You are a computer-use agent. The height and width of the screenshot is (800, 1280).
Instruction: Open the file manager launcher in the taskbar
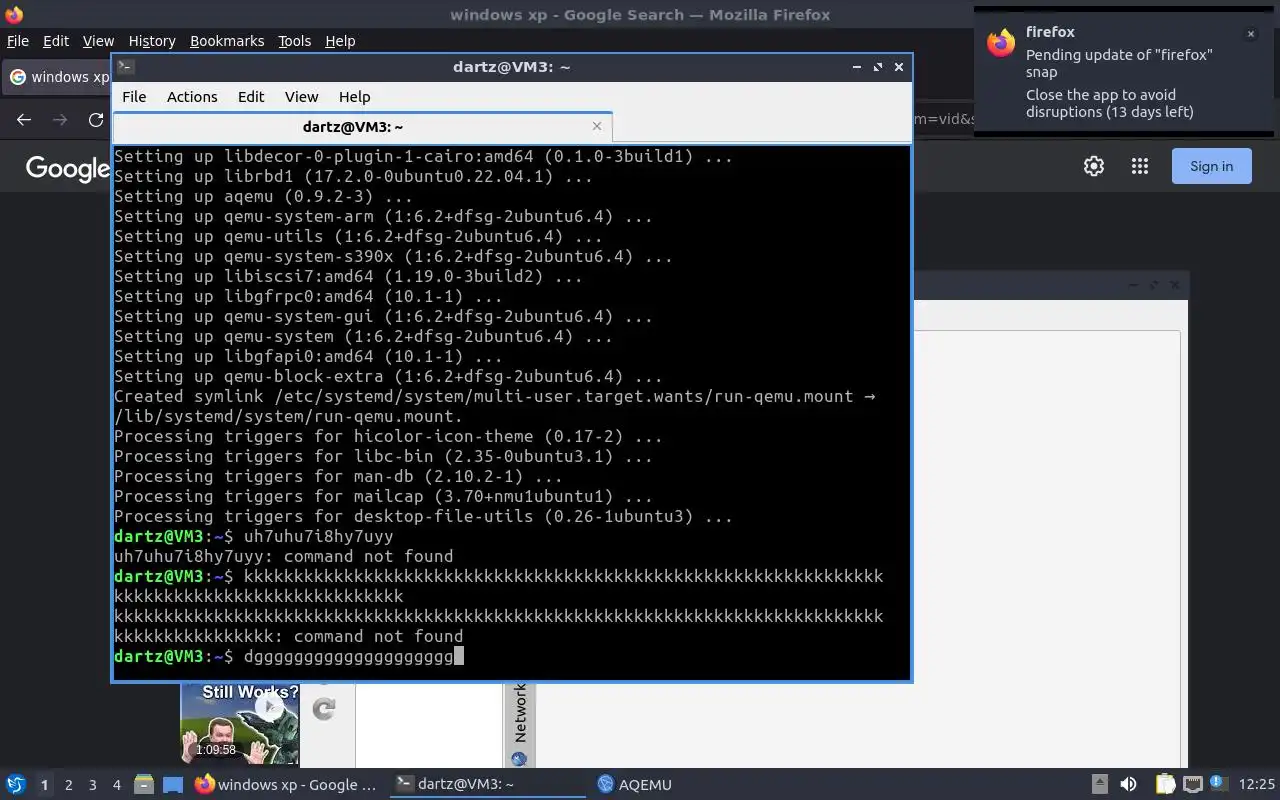coord(143,785)
